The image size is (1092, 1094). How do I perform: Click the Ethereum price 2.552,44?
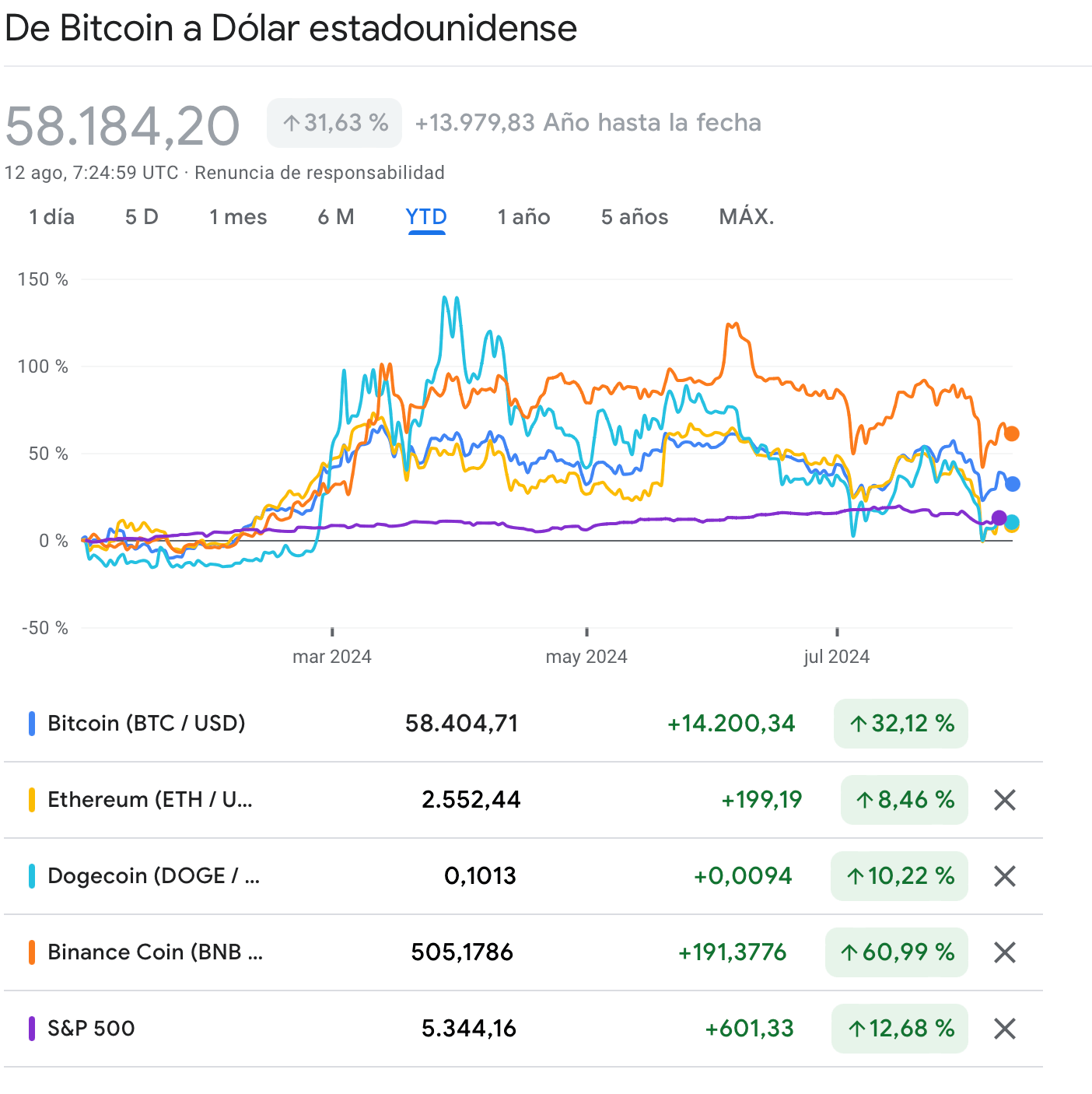coord(471,800)
